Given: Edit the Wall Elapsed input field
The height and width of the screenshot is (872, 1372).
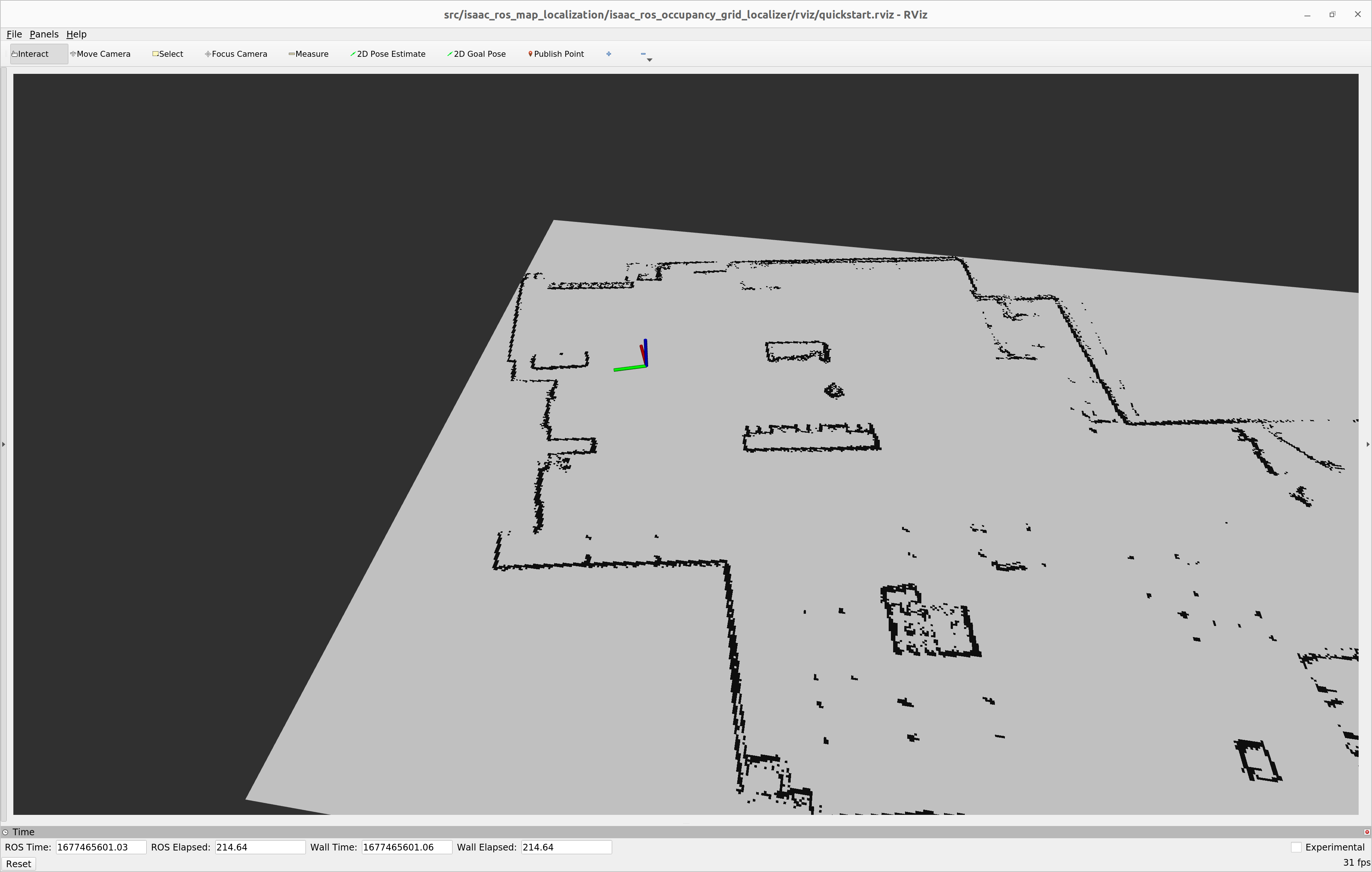Looking at the screenshot, I should (566, 847).
